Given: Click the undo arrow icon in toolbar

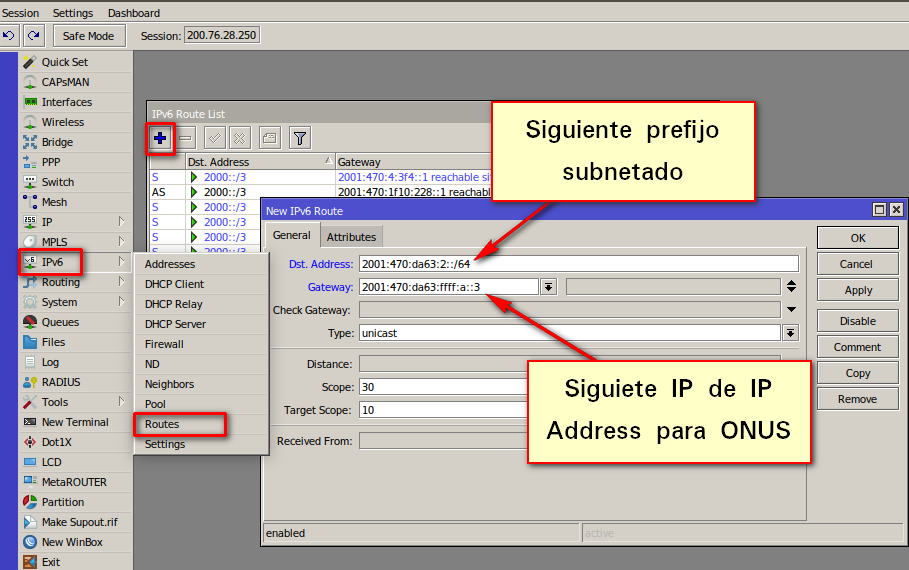Looking at the screenshot, I should pos(9,36).
